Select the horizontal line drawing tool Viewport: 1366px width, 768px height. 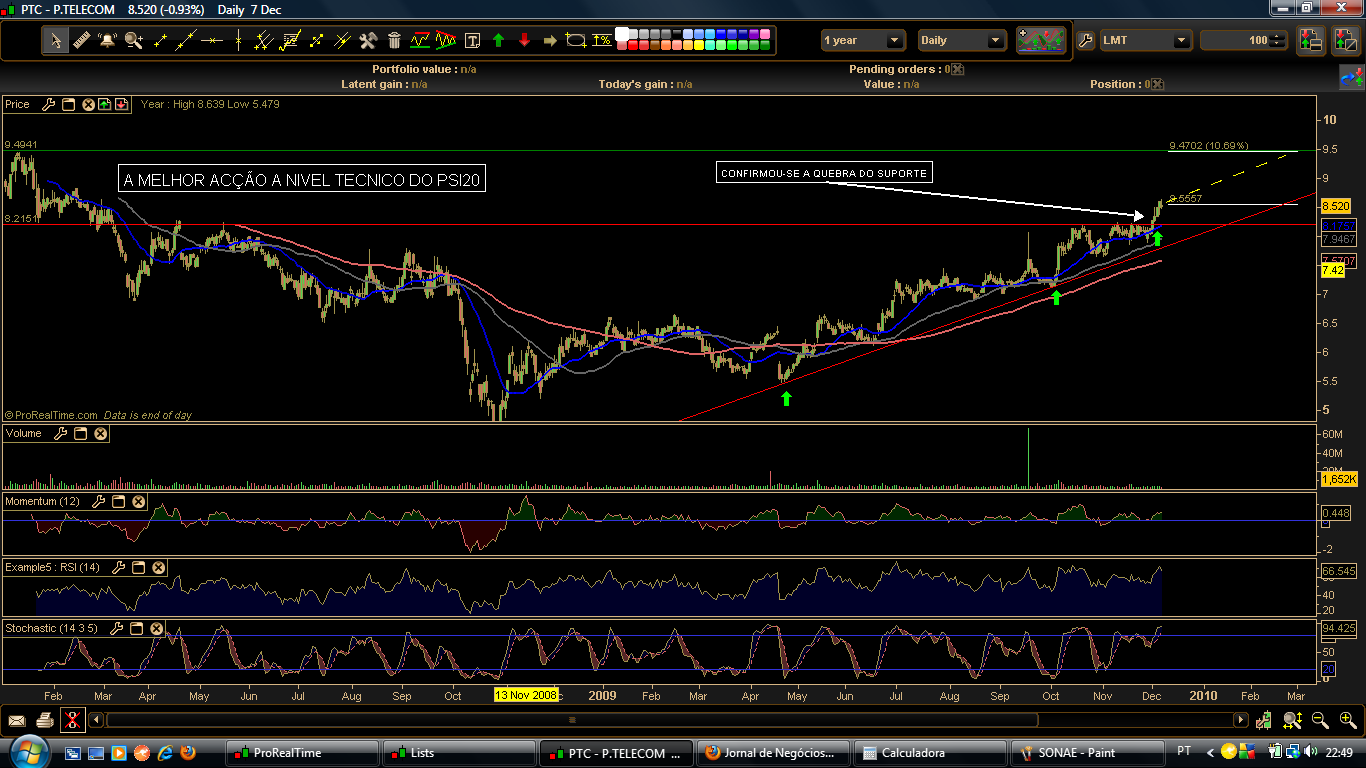click(x=212, y=41)
